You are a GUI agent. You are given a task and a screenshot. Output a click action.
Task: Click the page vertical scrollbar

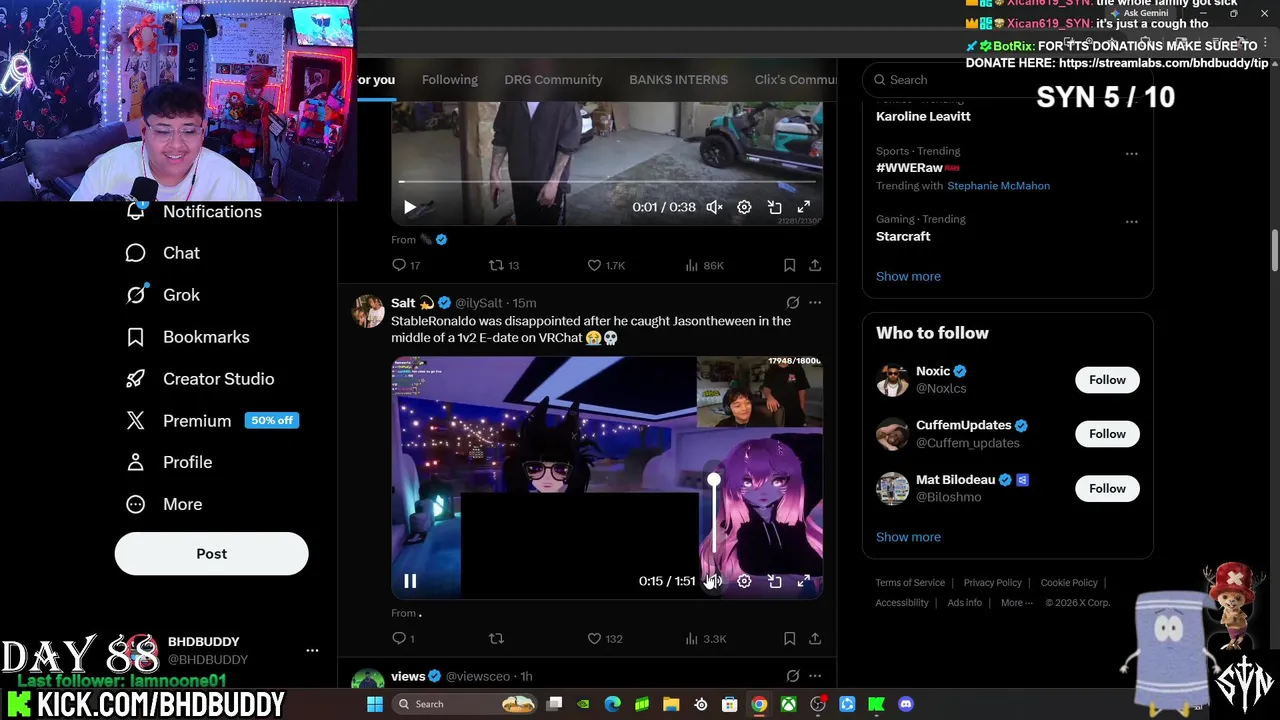point(1274,250)
